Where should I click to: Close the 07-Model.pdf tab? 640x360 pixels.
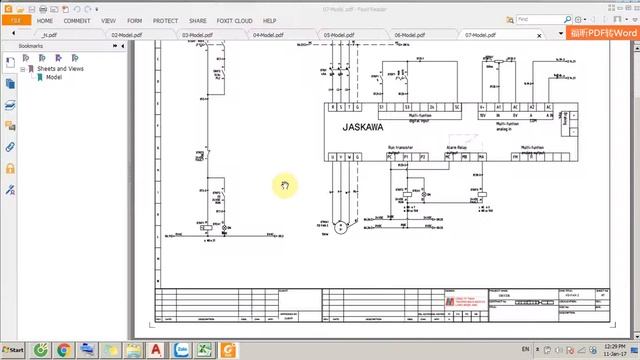click(539, 36)
